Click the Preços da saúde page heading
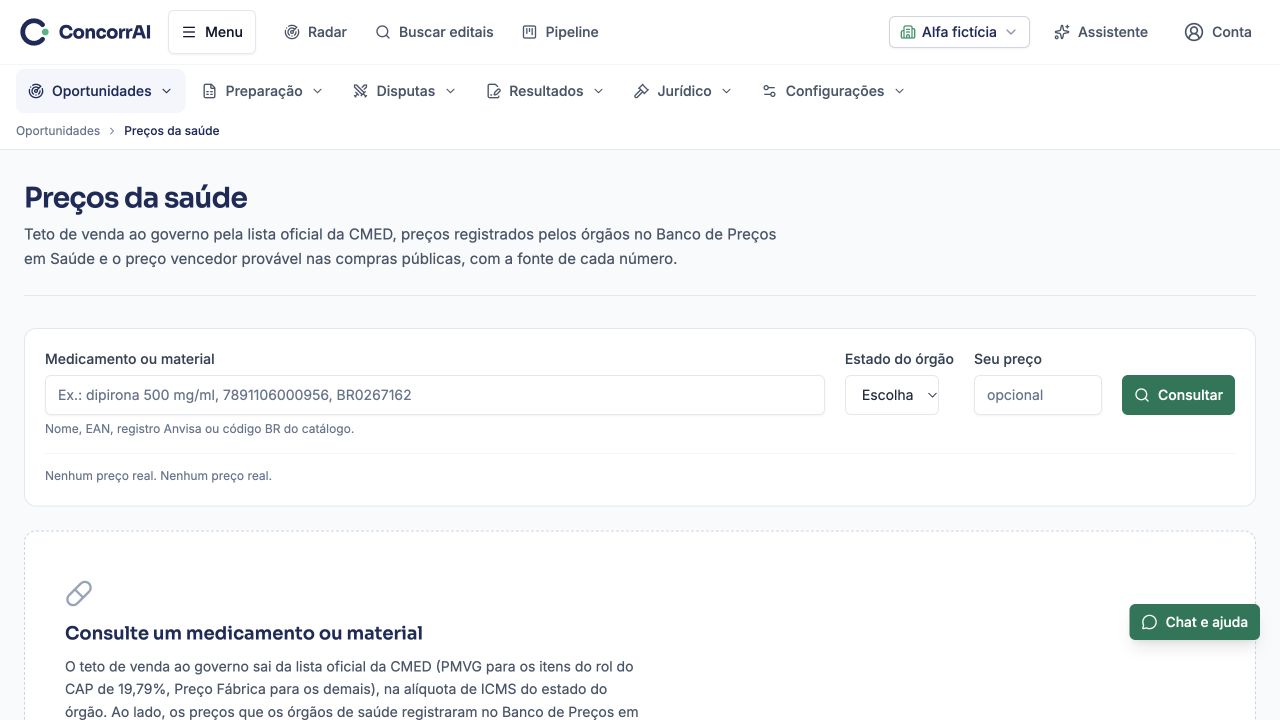This screenshot has height=720, width=1280. tap(136, 197)
